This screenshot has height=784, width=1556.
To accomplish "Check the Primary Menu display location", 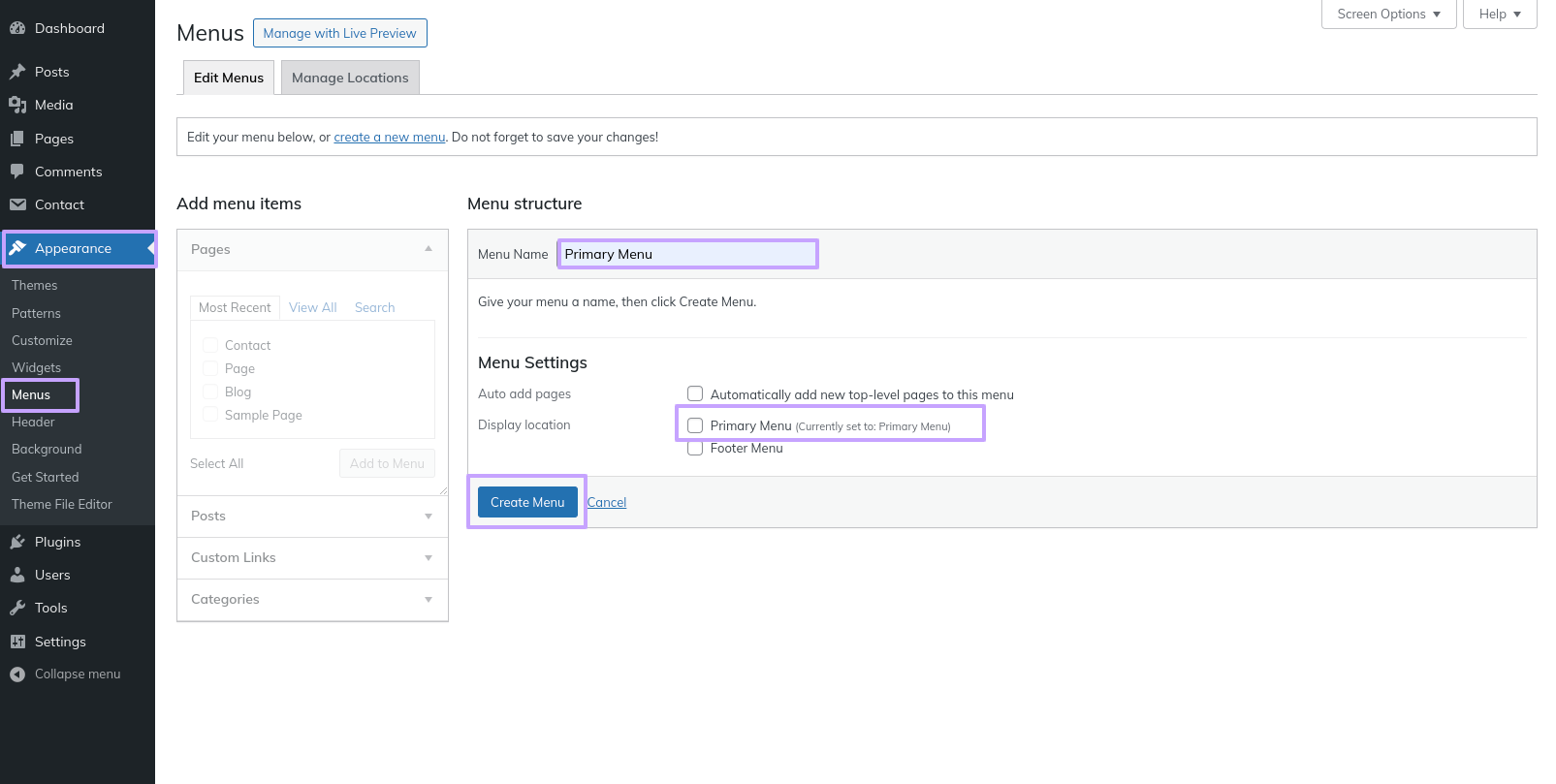I will 695,425.
